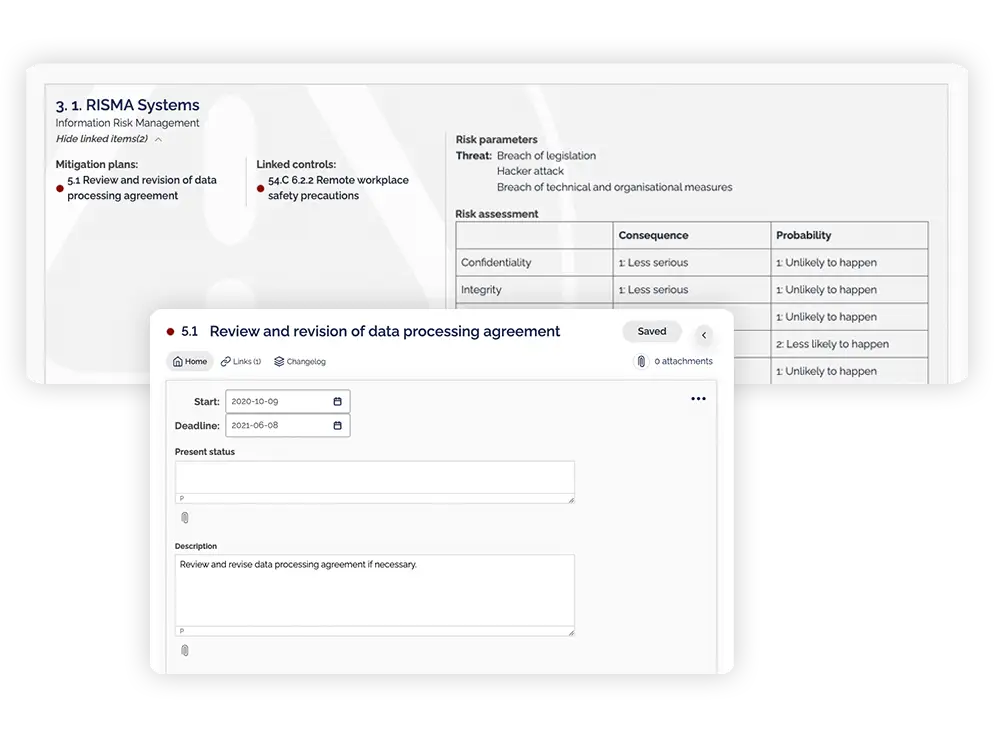This screenshot has width=1000, height=750.
Task: Click the layers icon in Changelog tab
Action: tap(279, 362)
